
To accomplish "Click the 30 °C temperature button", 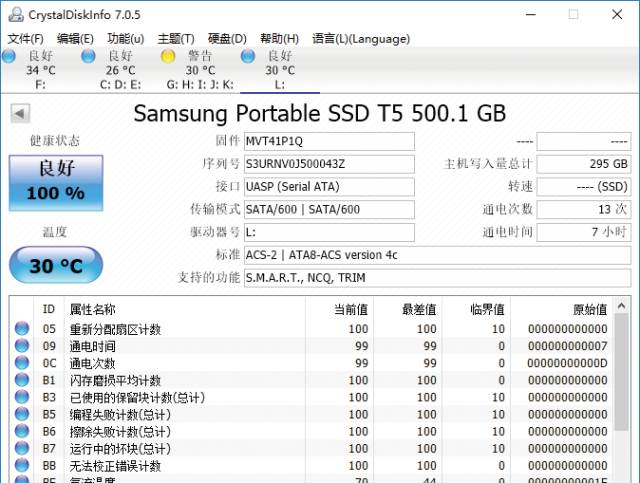I will [x=55, y=267].
